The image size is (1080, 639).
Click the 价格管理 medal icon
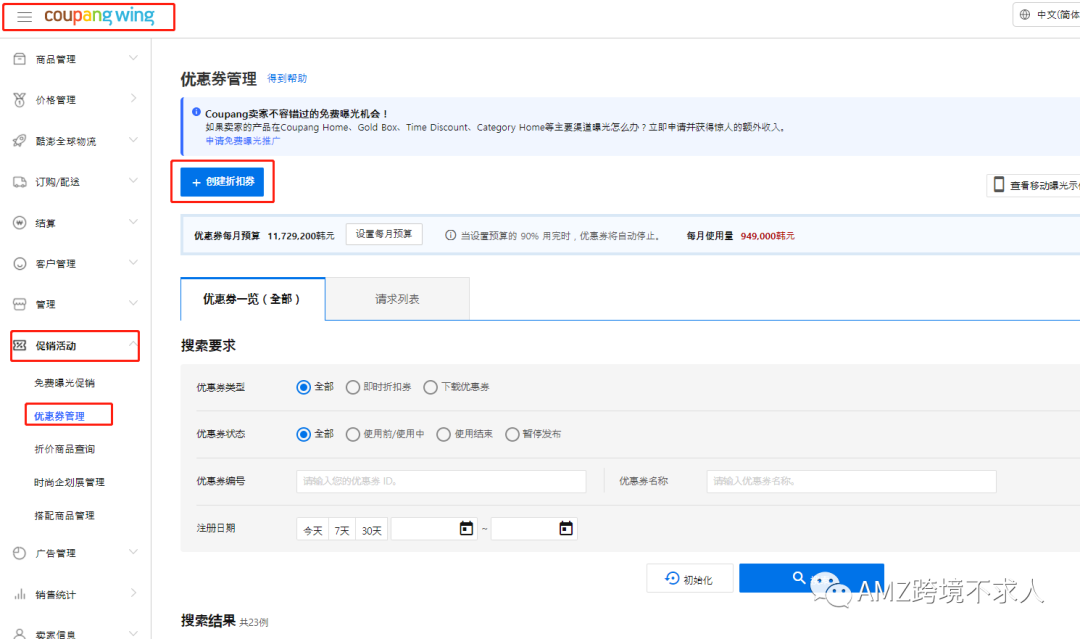pos(20,100)
